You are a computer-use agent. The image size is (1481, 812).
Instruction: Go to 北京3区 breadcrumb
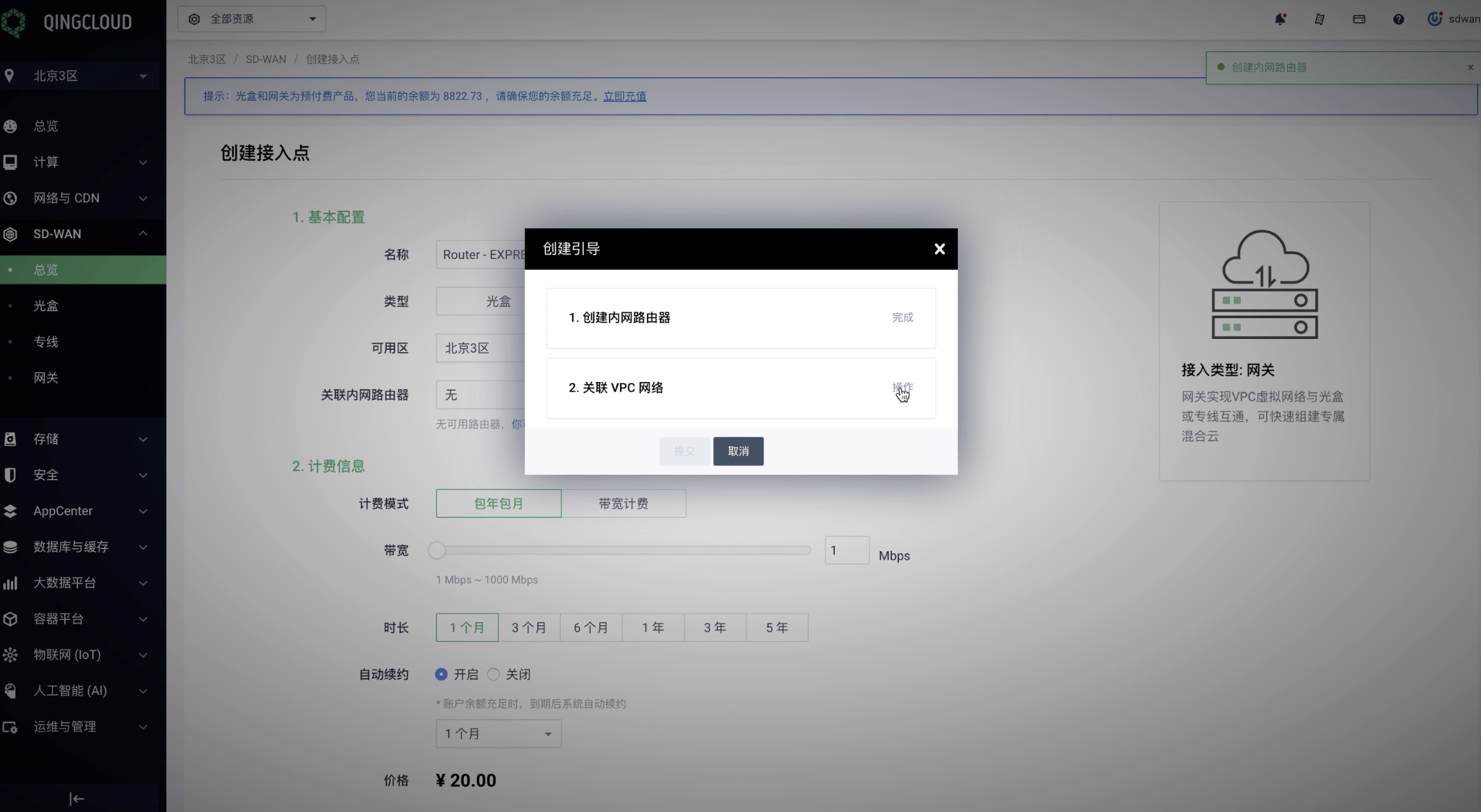click(207, 59)
